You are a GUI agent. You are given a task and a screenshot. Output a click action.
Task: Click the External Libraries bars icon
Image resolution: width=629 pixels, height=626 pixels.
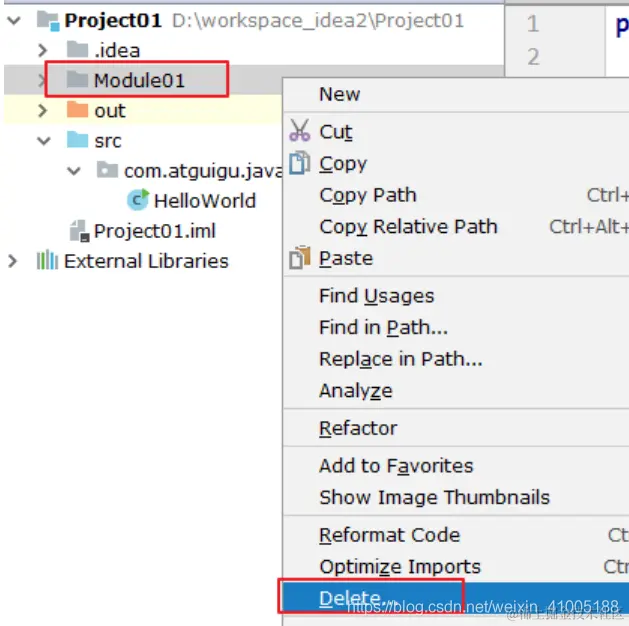coord(47,260)
